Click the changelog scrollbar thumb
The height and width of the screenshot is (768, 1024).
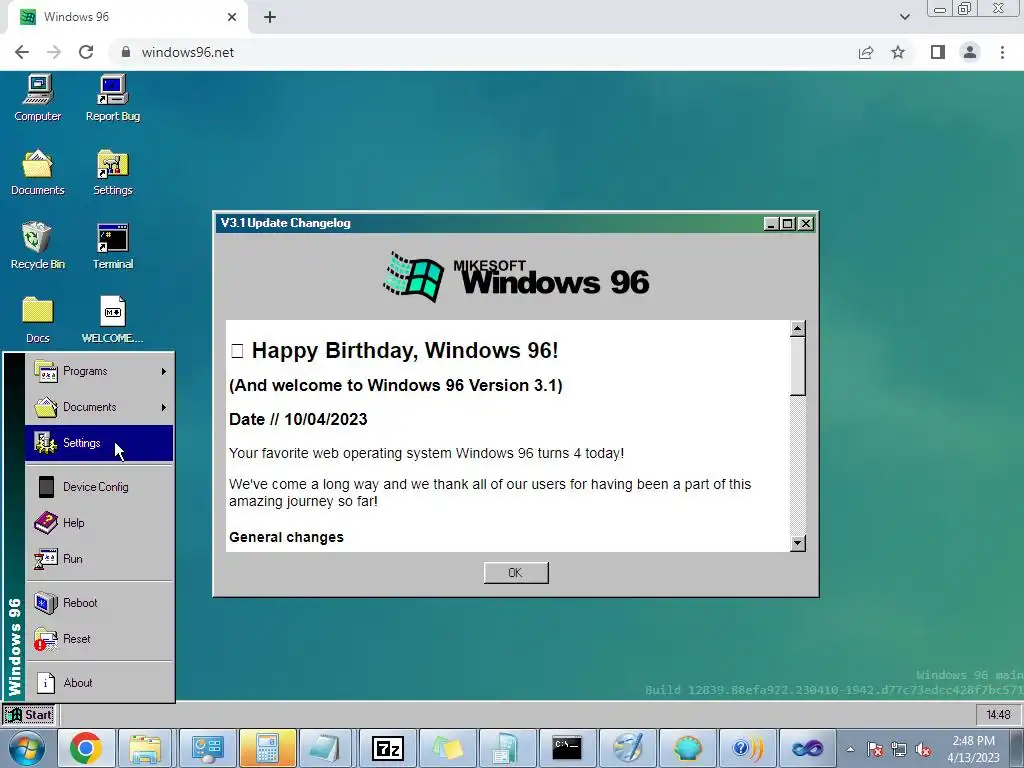coord(797,366)
